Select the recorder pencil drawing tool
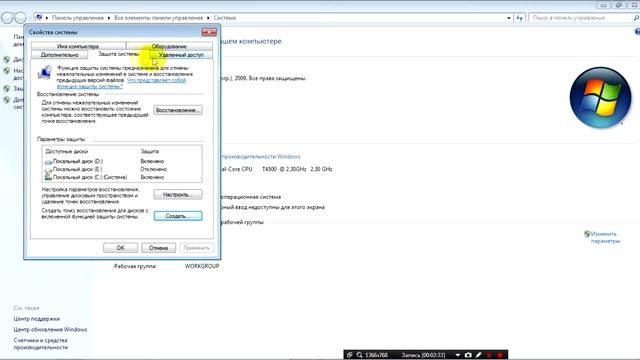 [x=478, y=355]
